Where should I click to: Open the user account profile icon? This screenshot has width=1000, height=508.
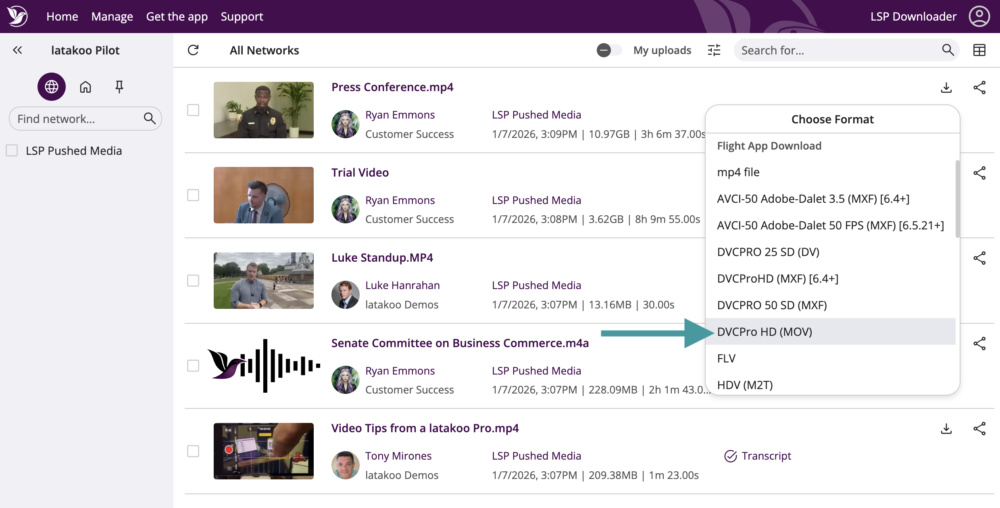(x=979, y=16)
